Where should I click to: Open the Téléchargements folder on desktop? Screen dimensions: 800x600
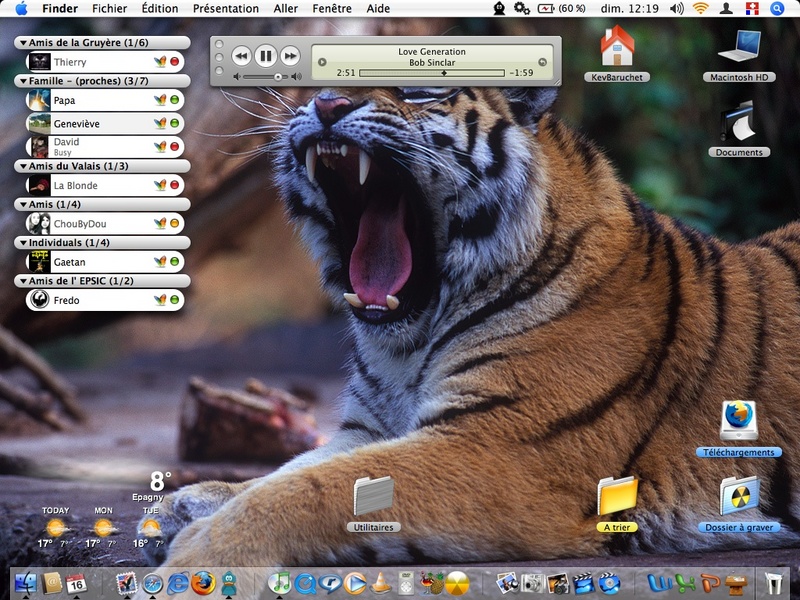point(739,422)
